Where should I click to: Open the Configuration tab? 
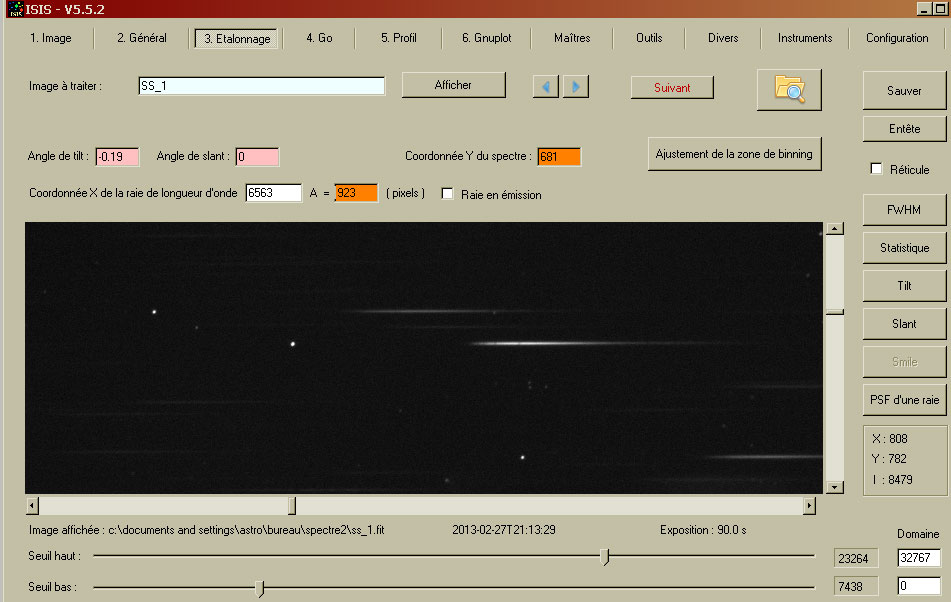[897, 38]
